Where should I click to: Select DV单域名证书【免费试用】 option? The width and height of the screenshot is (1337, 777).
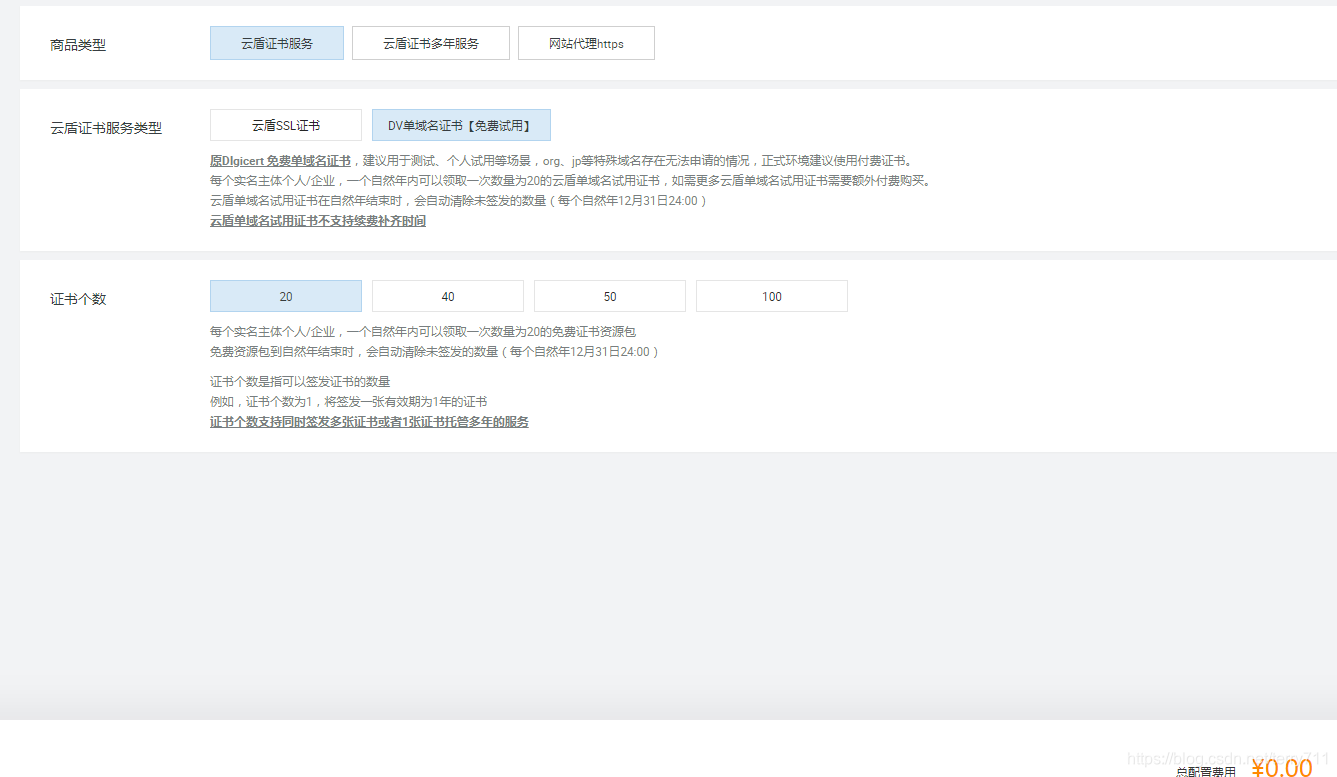(460, 124)
